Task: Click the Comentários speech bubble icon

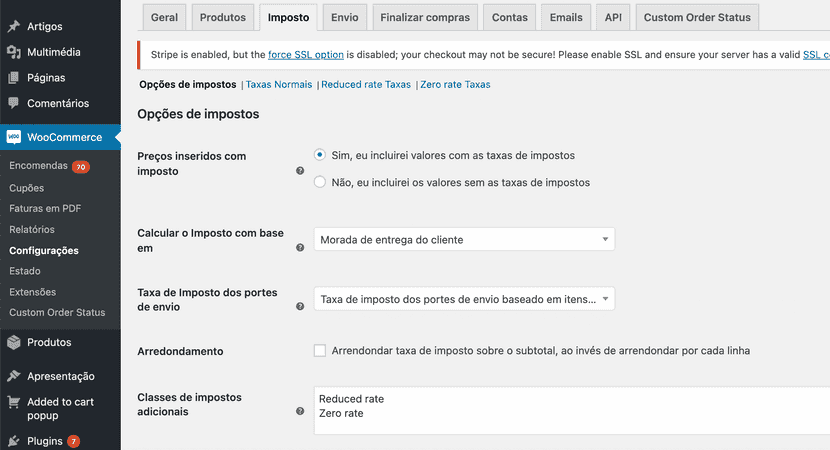Action: 13,103
